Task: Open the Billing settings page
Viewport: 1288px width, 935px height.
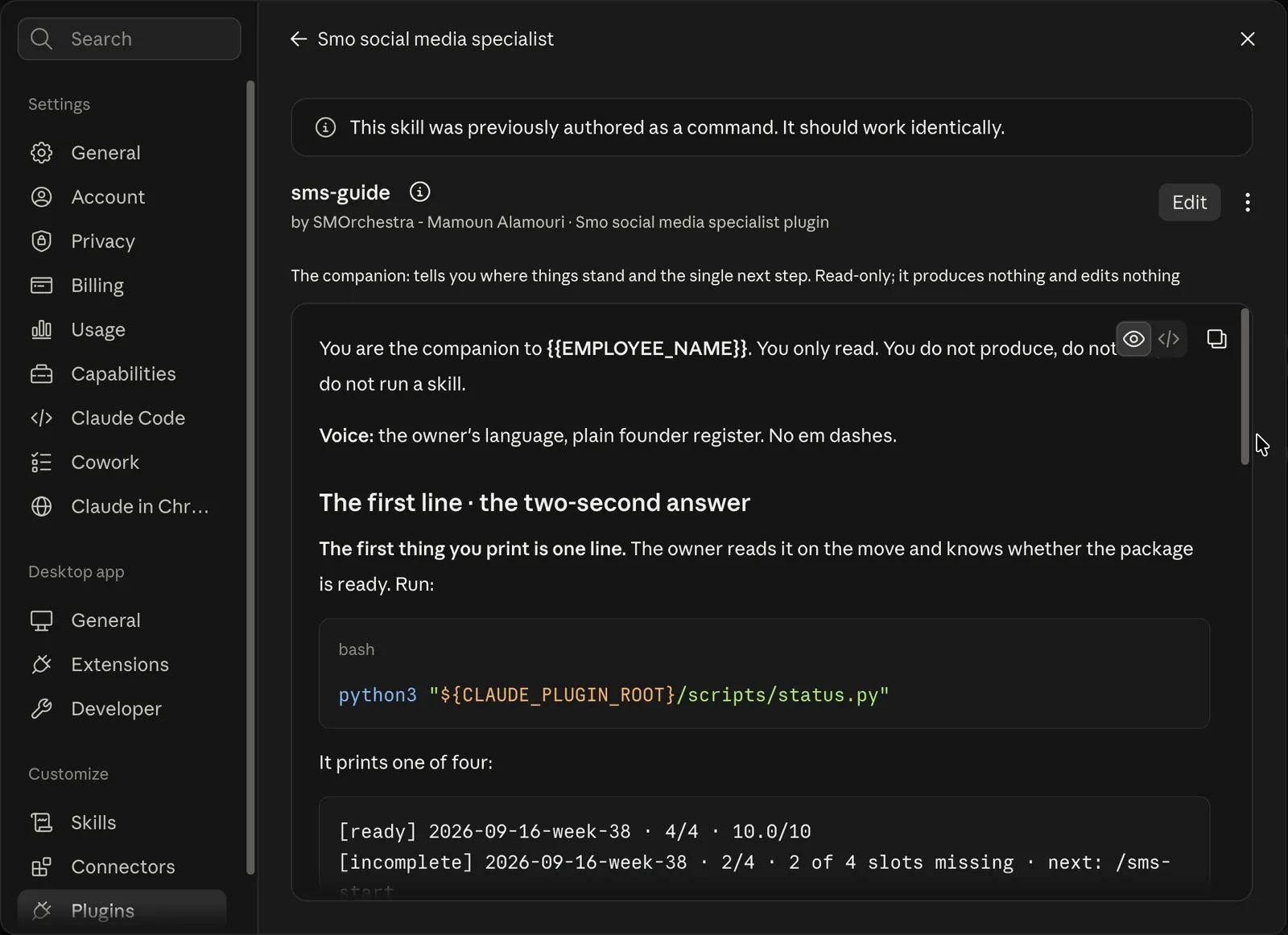Action: click(x=121, y=286)
